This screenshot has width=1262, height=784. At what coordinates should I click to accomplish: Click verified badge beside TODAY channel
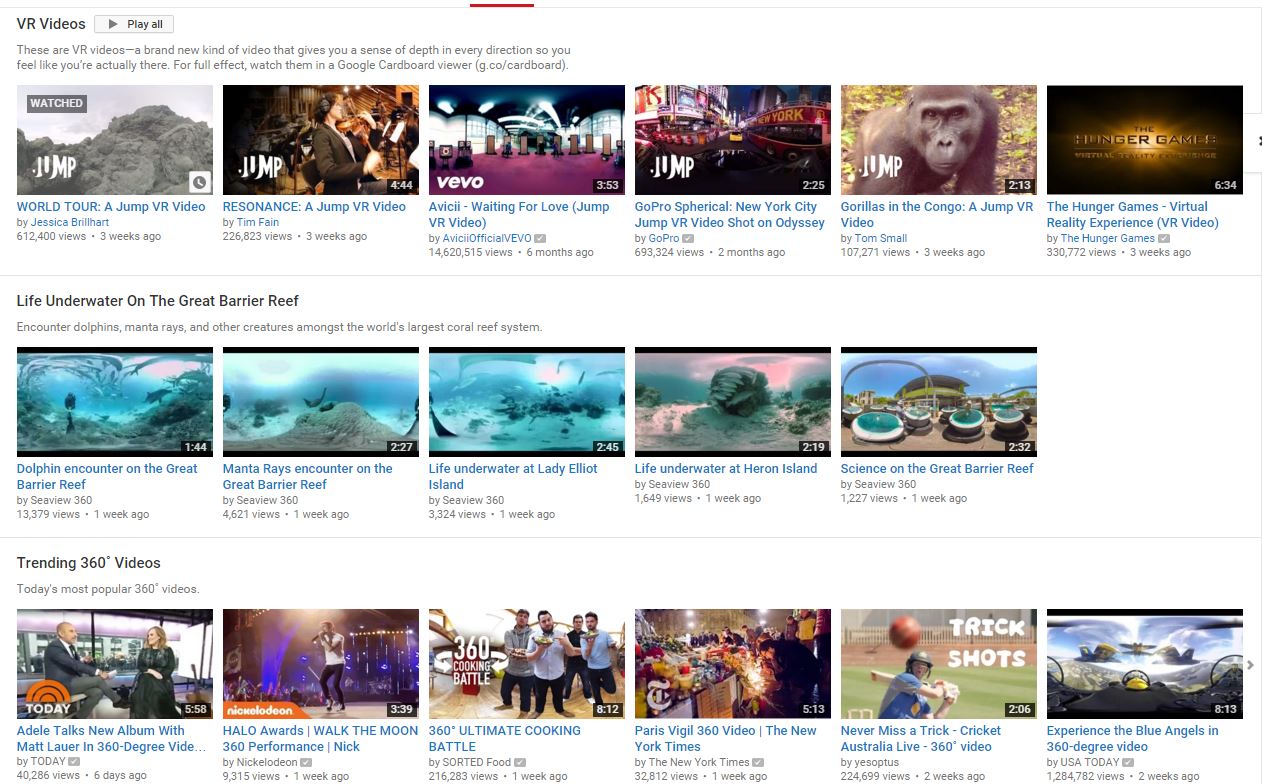click(74, 763)
